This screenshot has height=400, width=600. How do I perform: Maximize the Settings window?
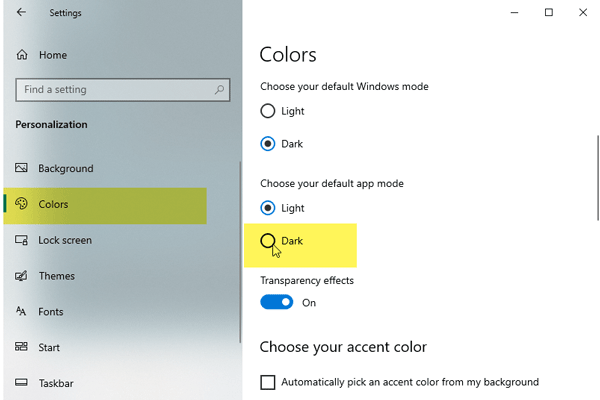pyautogui.click(x=549, y=13)
